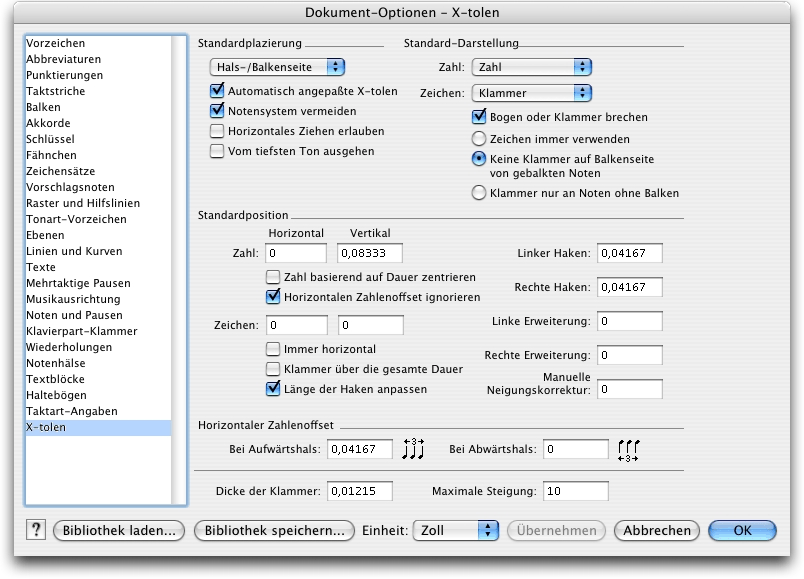804x579 pixels.
Task: Select Schlüssel in the list
Action: coord(98,139)
